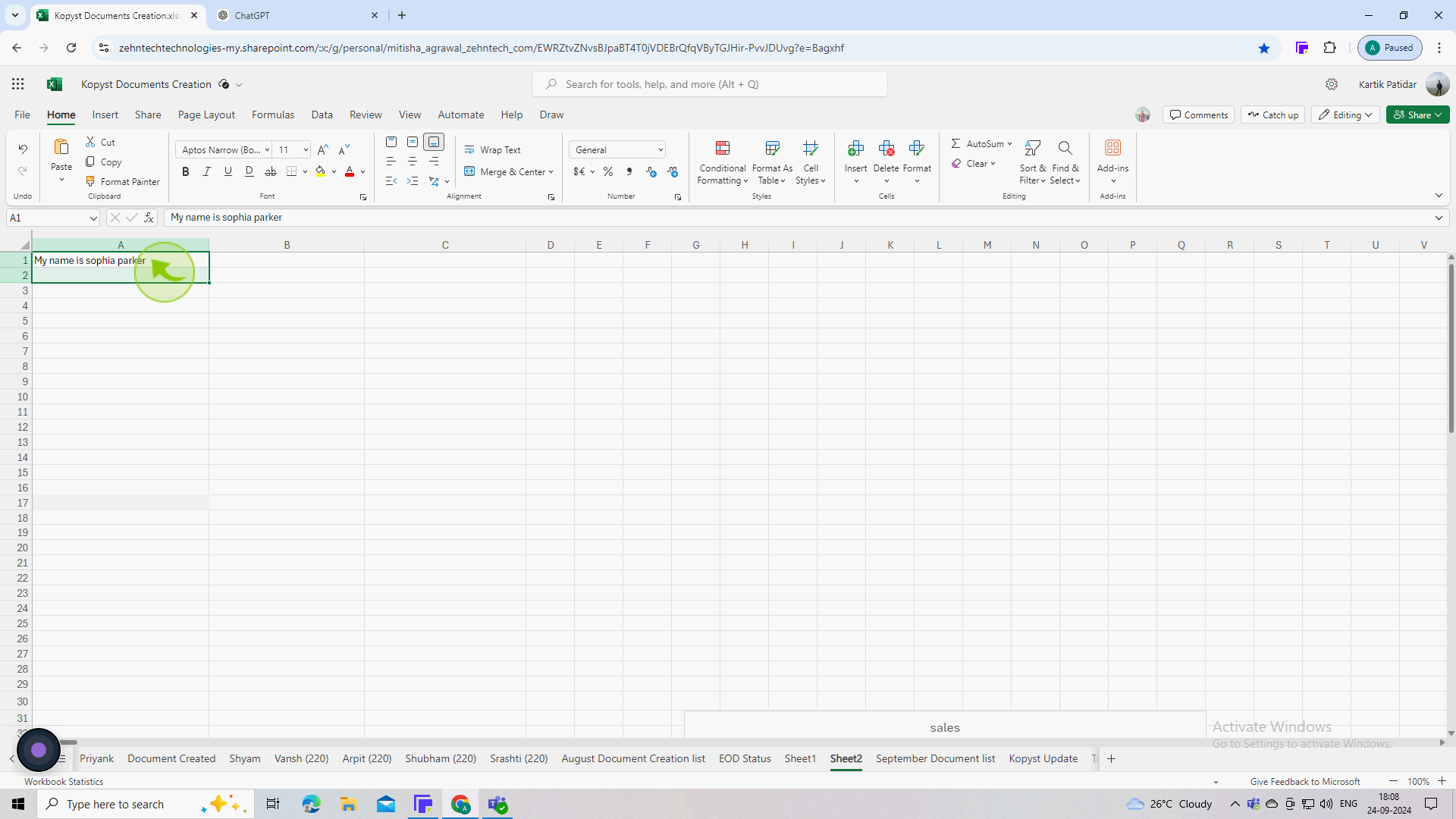Open the EOD Status sheet tab
Viewport: 1456px width, 819px height.
click(745, 758)
